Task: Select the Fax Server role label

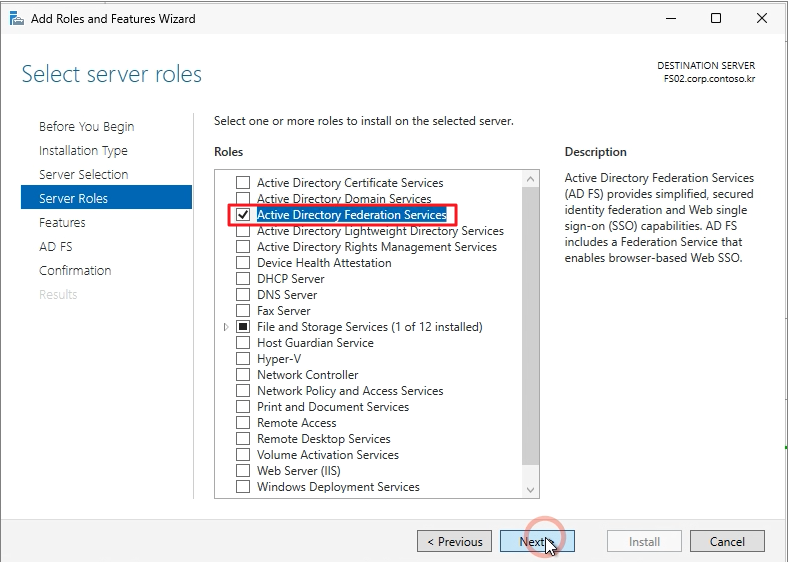Action: 283,311
